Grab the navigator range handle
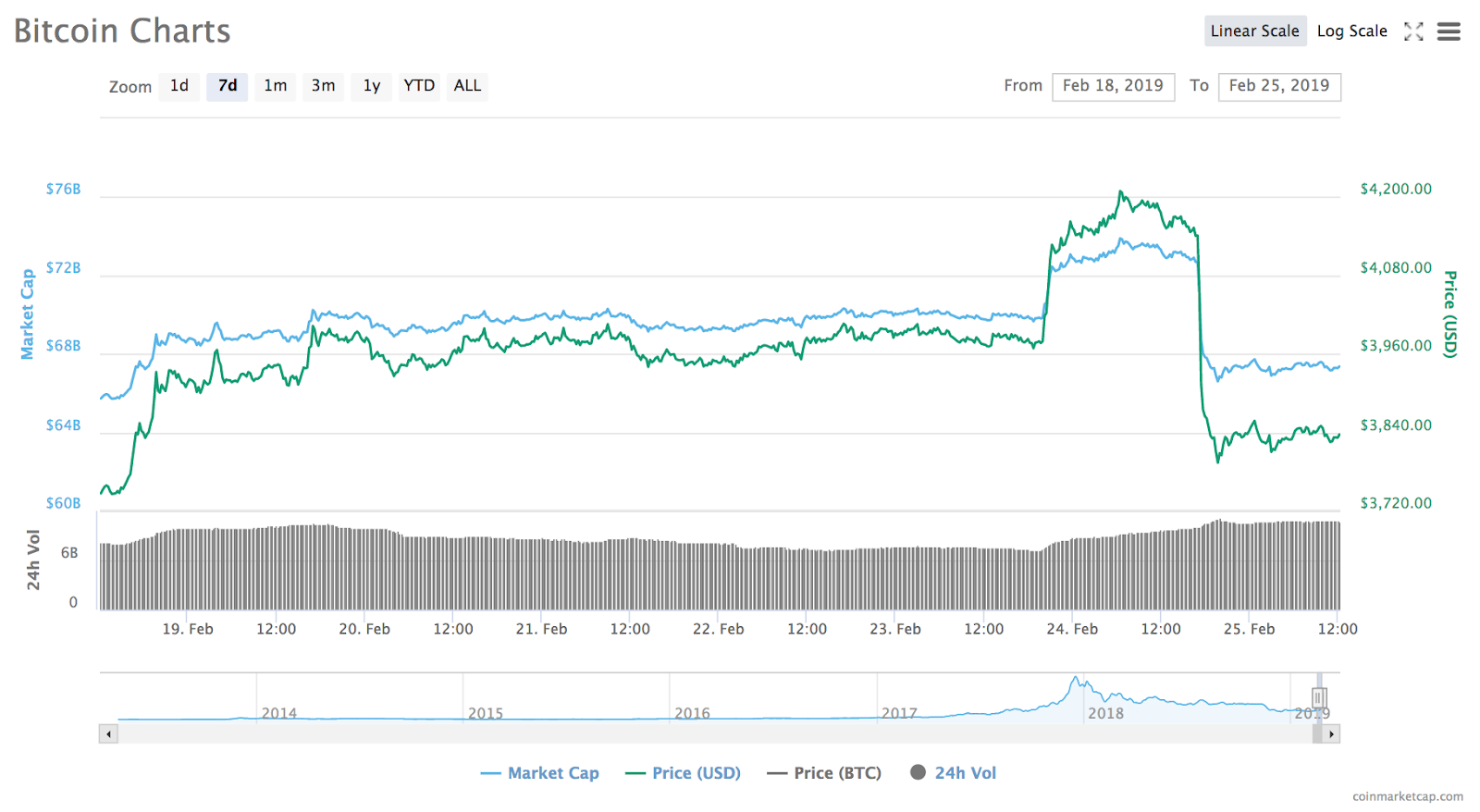This screenshot has height=812, width=1480. [x=1319, y=697]
